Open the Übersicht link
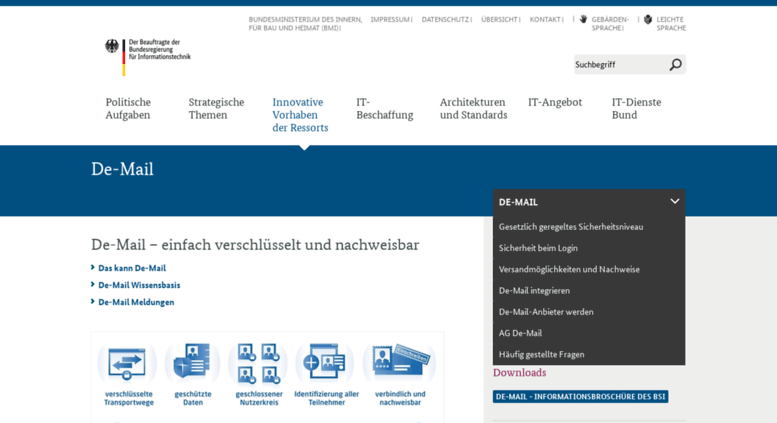Screen dimensions: 777x423 pyautogui.click(x=500, y=19)
